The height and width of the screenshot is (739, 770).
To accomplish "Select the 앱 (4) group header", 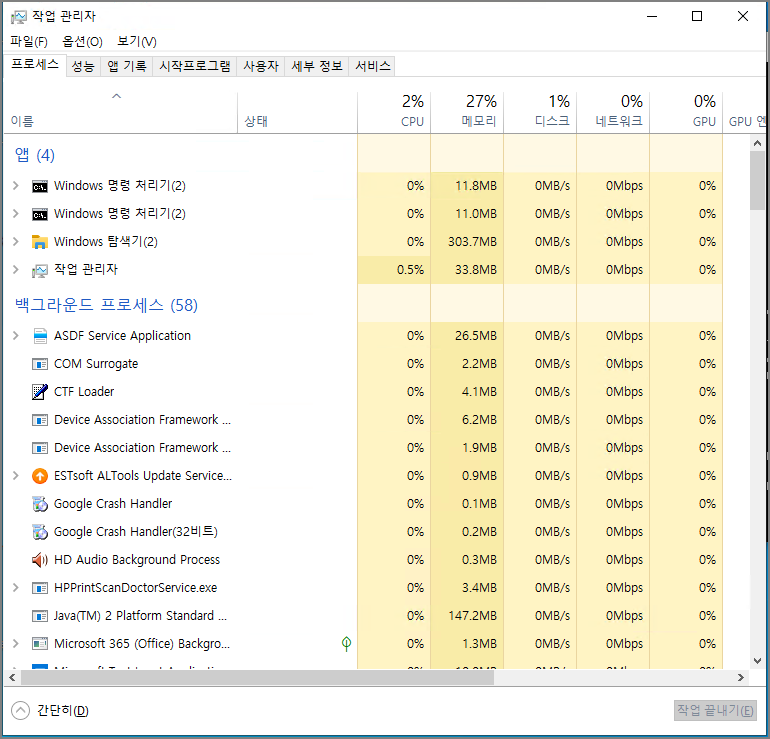I will pos(35,155).
